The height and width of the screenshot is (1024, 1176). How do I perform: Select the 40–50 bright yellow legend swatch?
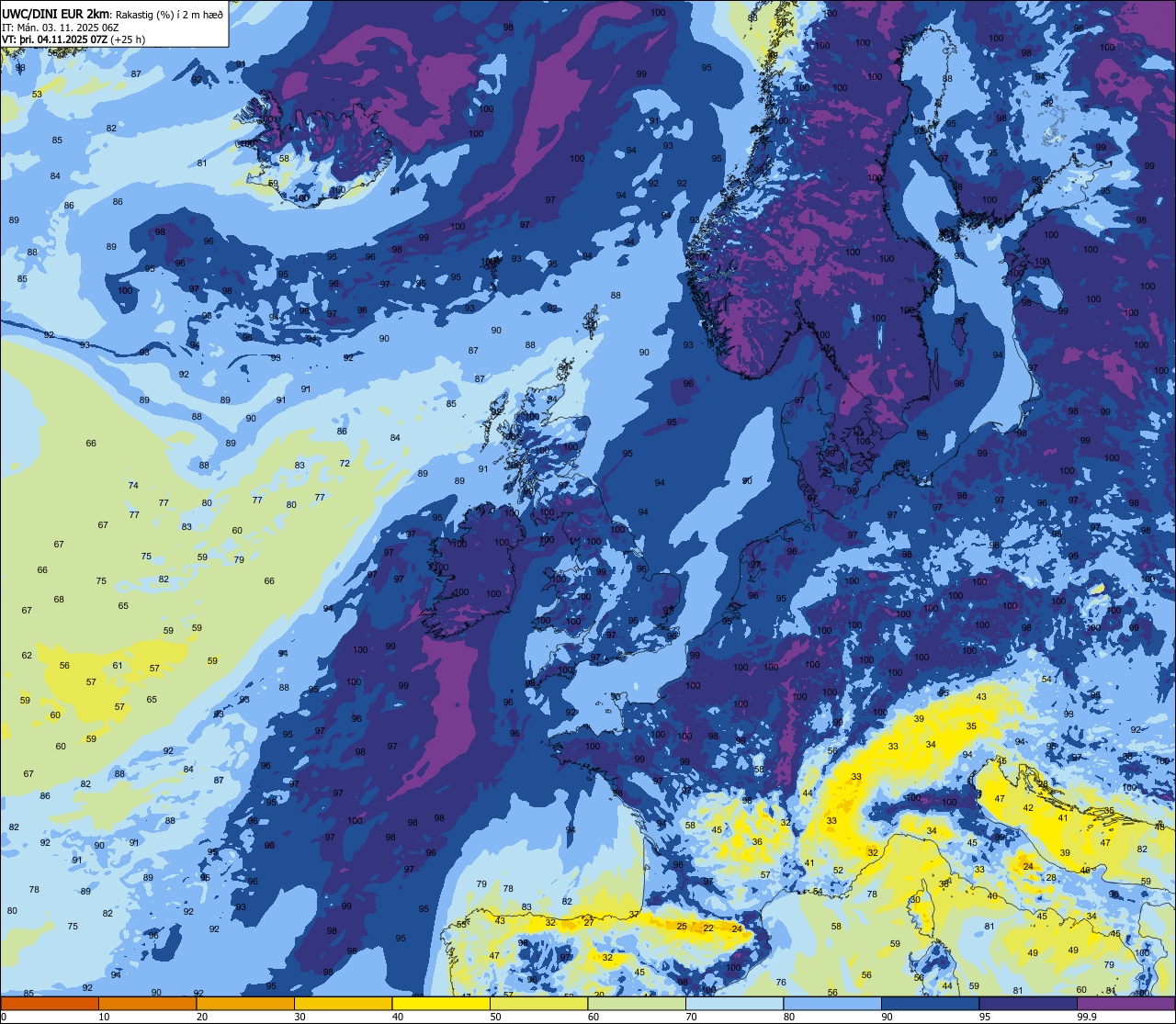point(441,1003)
